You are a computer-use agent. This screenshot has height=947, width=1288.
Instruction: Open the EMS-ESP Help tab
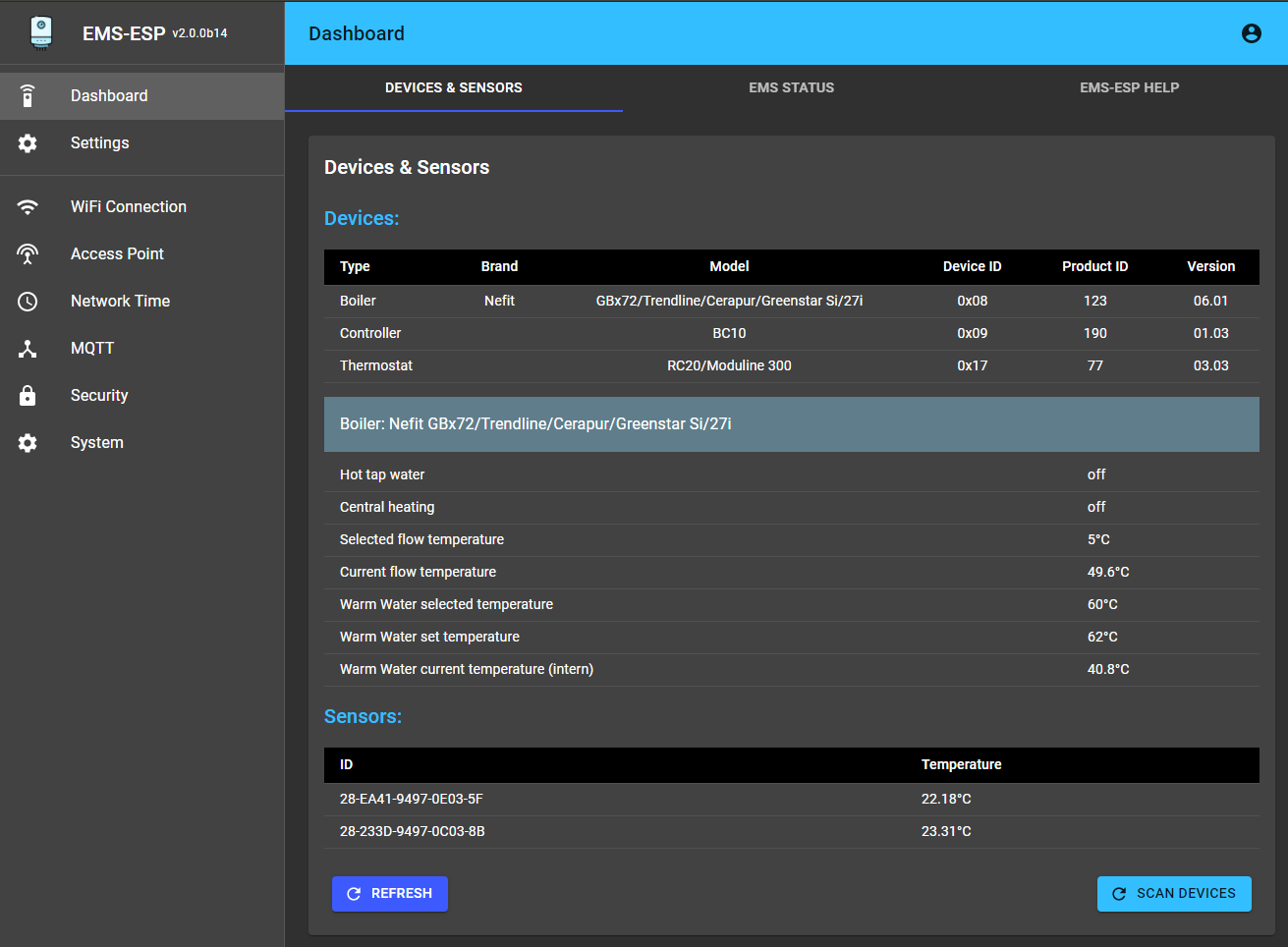[1129, 87]
